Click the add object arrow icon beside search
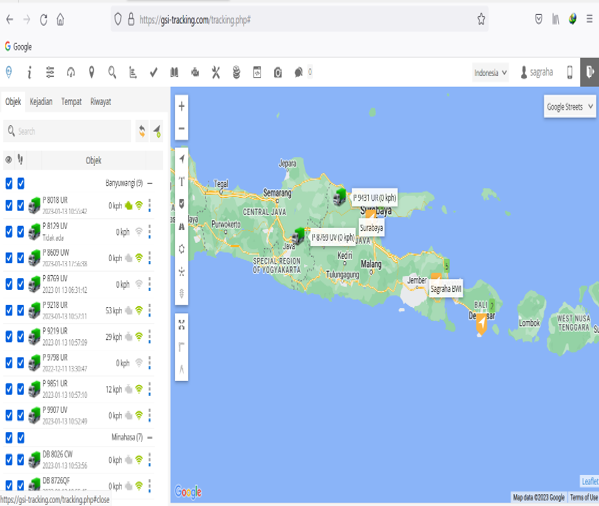The image size is (599, 506). pos(157,131)
